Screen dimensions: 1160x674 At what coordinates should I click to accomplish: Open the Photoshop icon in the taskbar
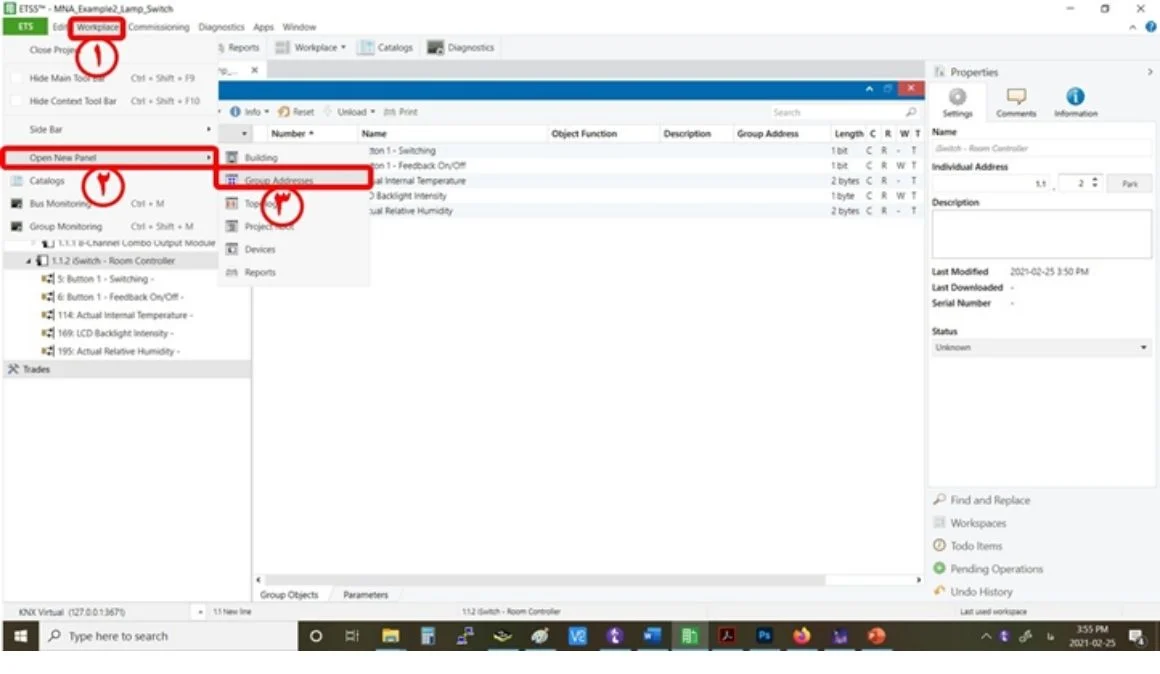[764, 636]
